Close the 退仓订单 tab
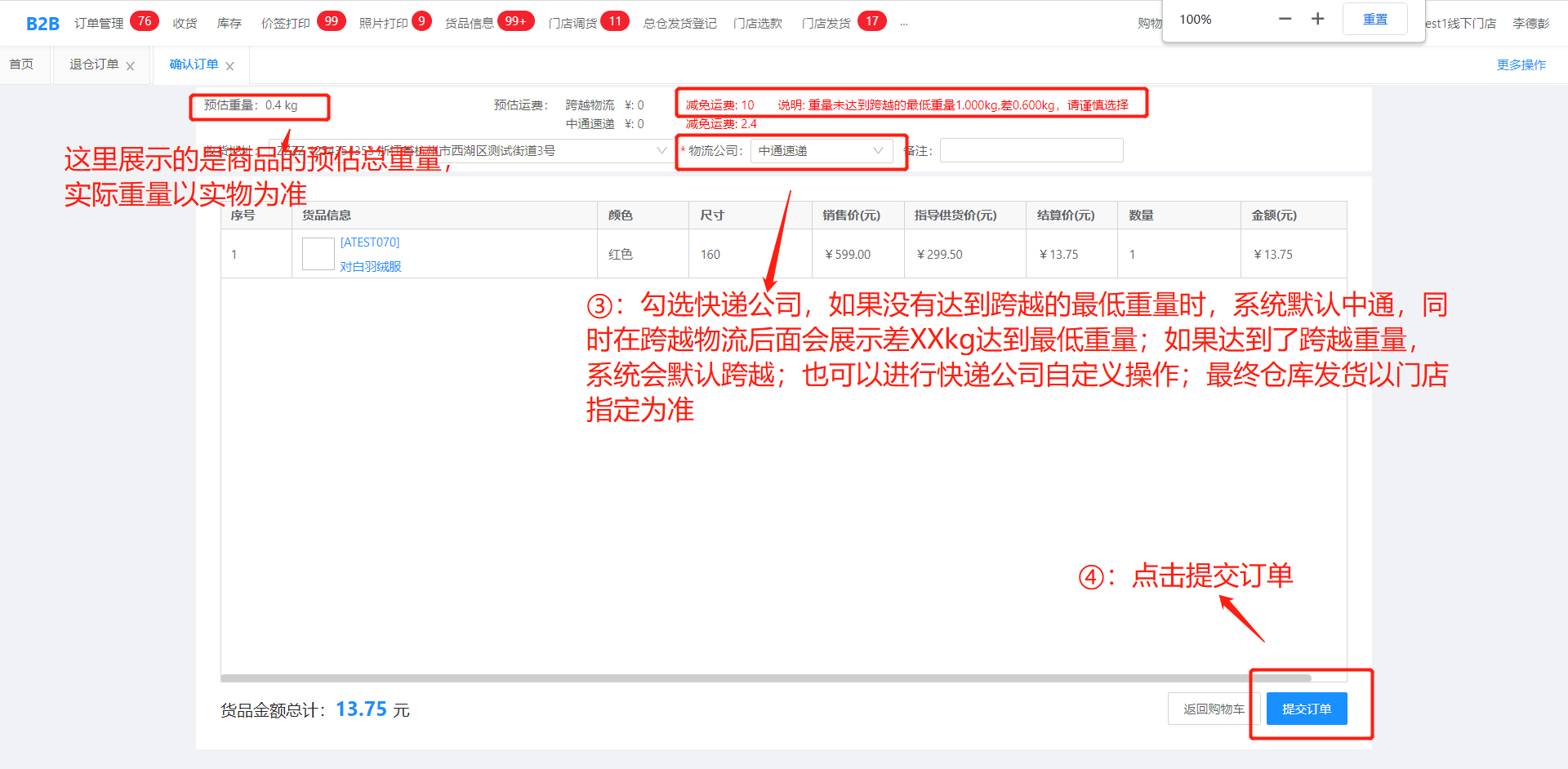The height and width of the screenshot is (769, 1568). pos(130,66)
